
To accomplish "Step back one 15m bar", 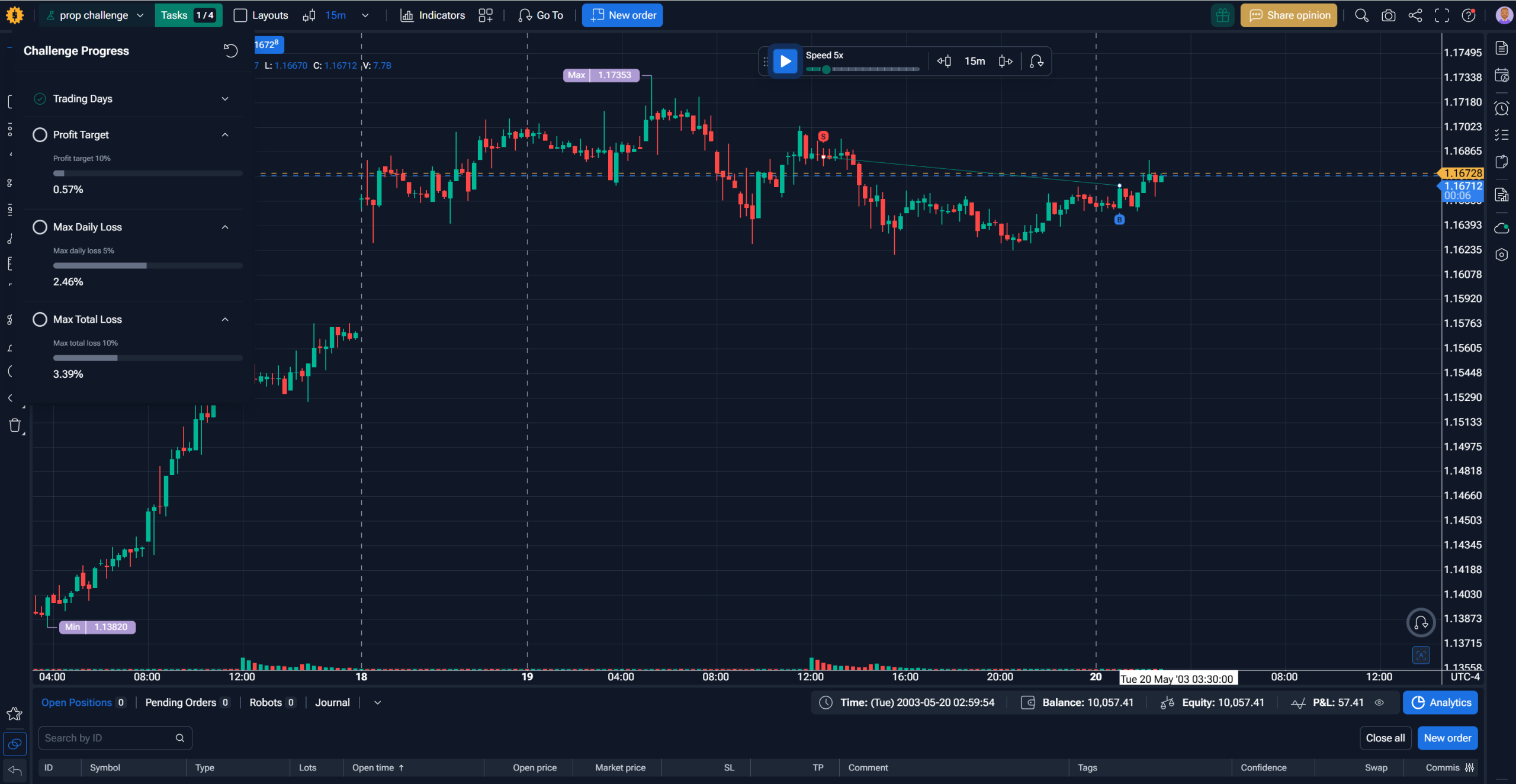I will point(944,61).
